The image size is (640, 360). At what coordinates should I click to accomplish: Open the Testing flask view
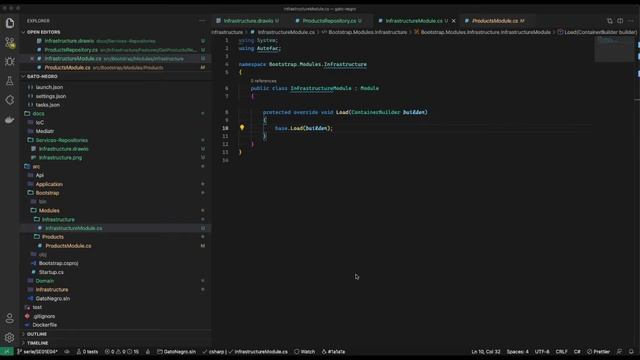coord(10,81)
